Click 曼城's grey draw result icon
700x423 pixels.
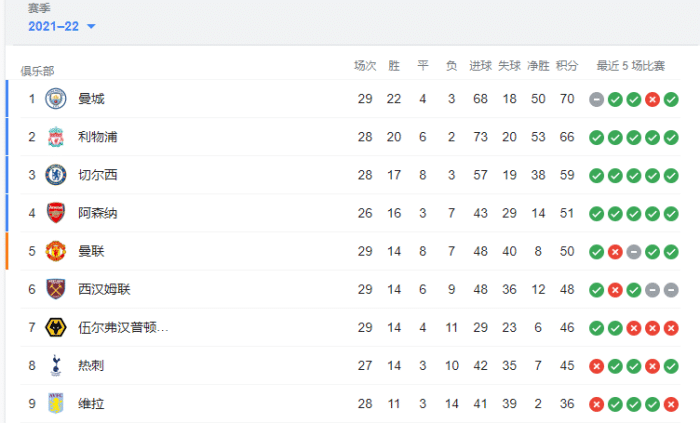click(x=596, y=99)
